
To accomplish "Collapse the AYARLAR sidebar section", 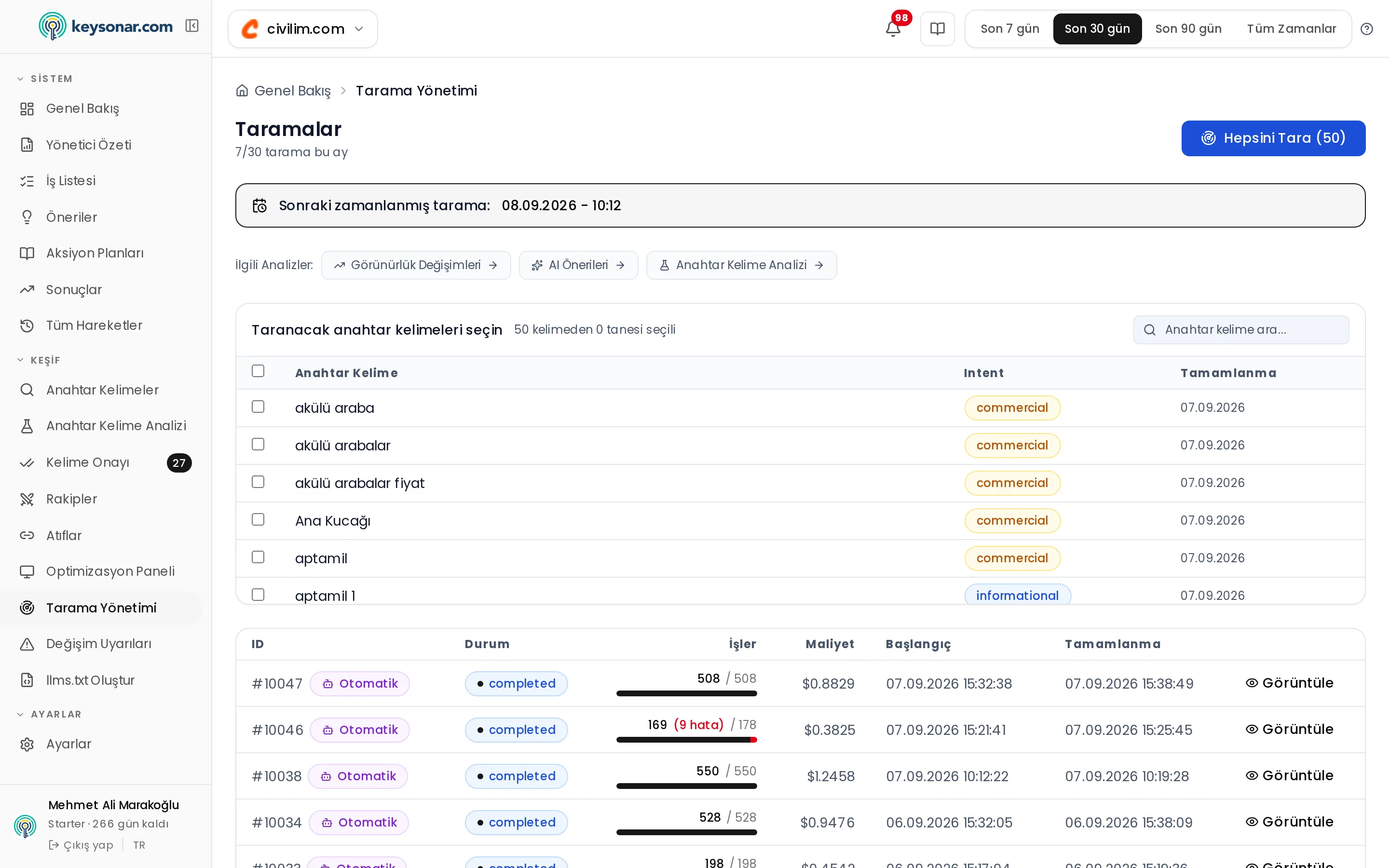I will 49,714.
